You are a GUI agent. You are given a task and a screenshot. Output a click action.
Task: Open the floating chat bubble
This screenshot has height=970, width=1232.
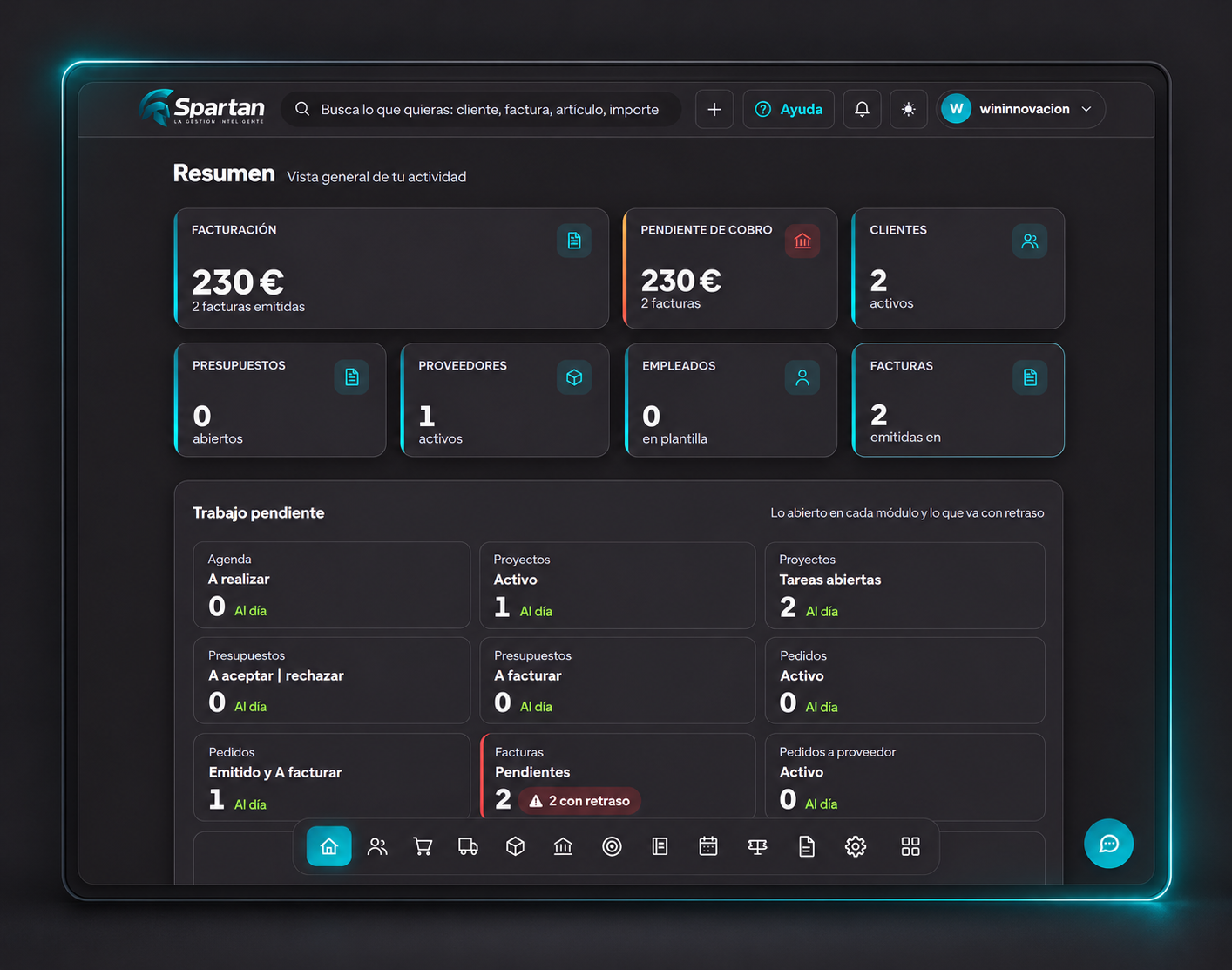pos(1108,844)
